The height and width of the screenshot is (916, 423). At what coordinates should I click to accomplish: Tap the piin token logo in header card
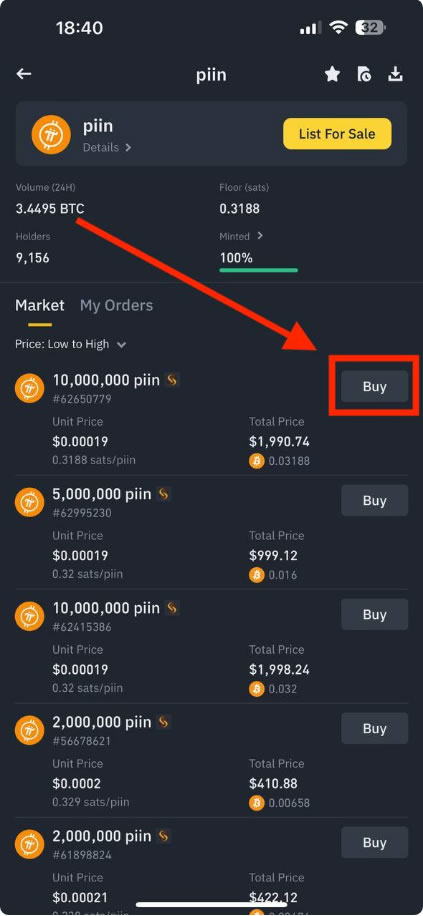pyautogui.click(x=51, y=134)
